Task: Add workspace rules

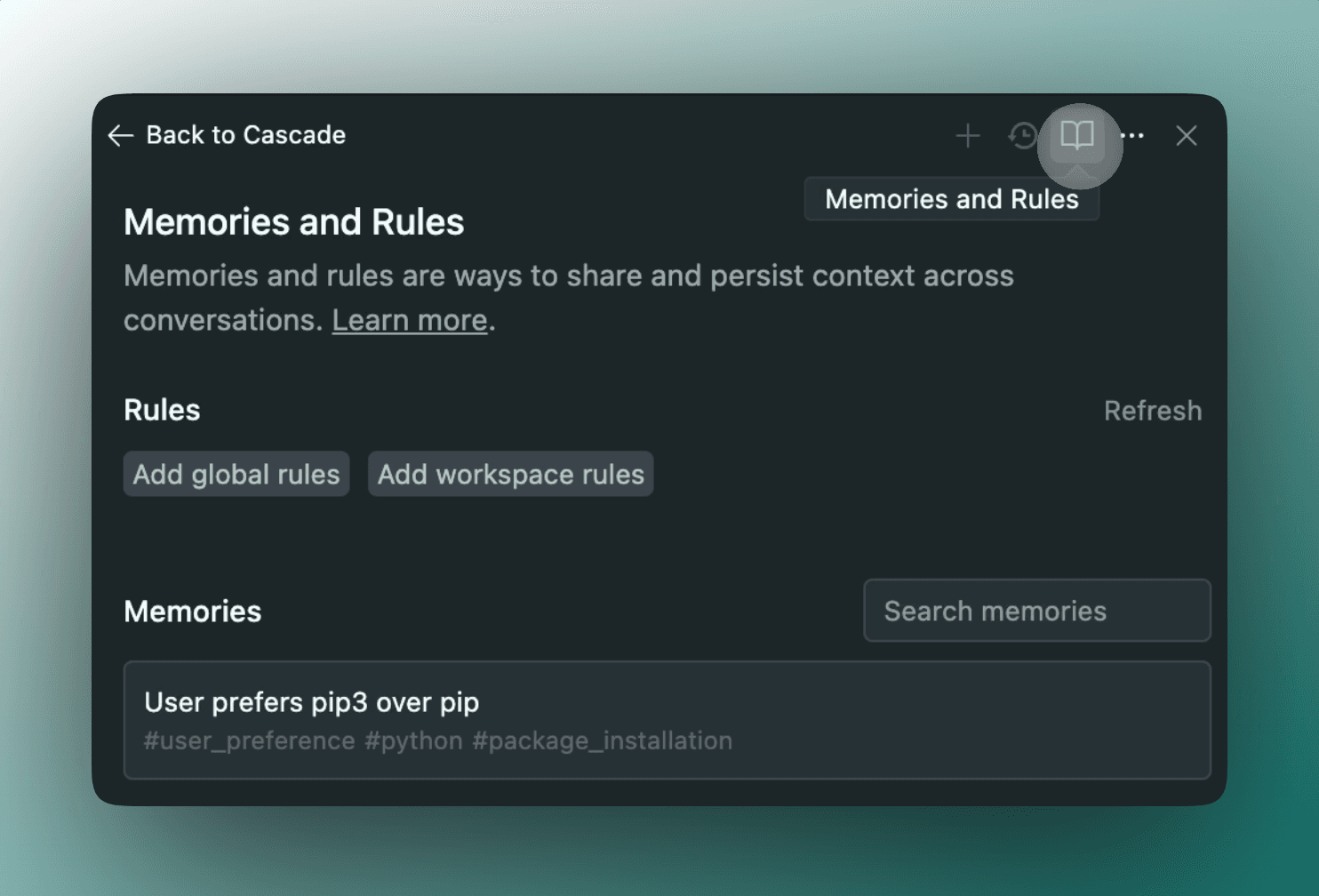Action: [511, 474]
